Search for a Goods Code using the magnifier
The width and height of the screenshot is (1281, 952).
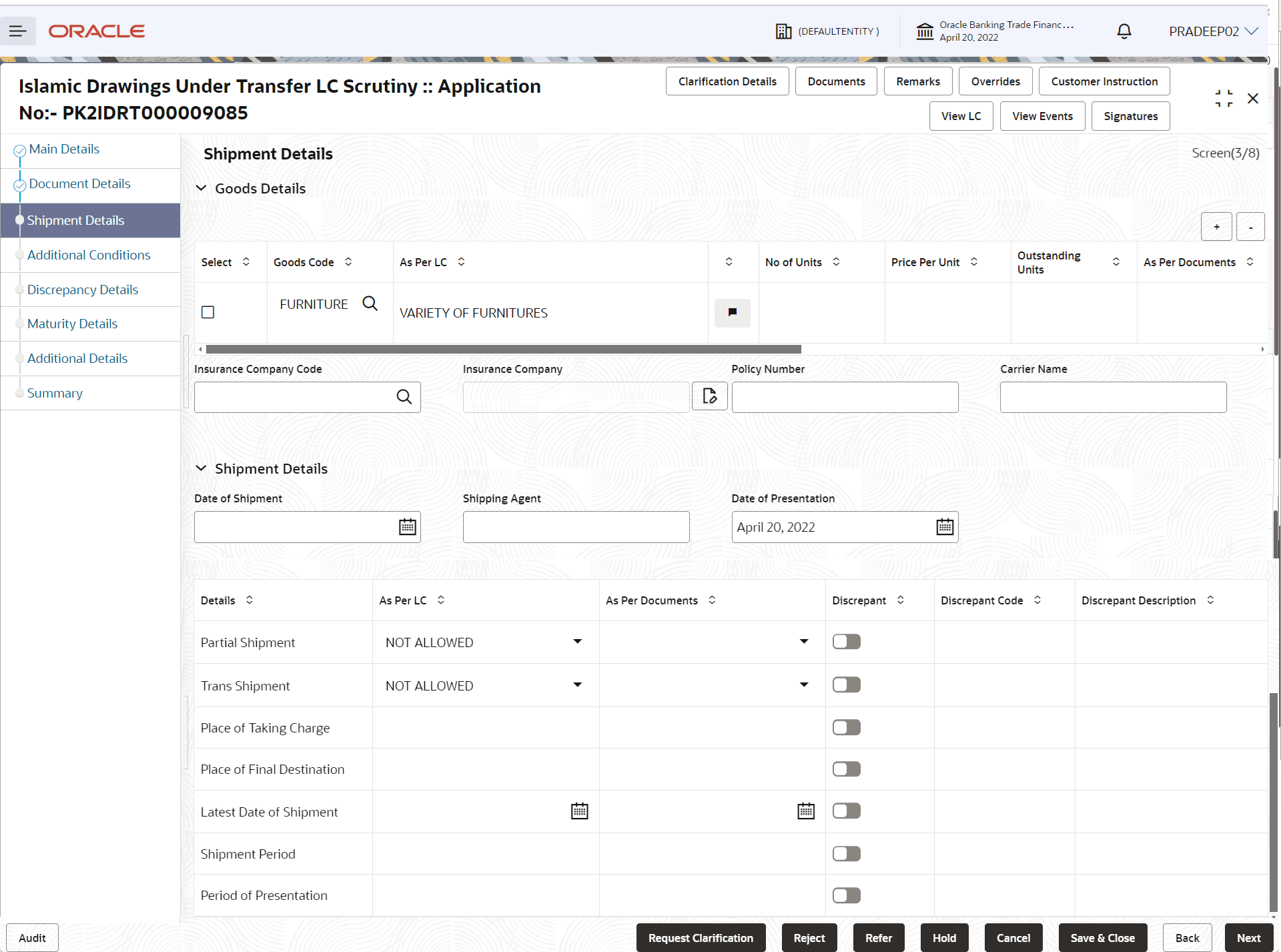coord(370,304)
